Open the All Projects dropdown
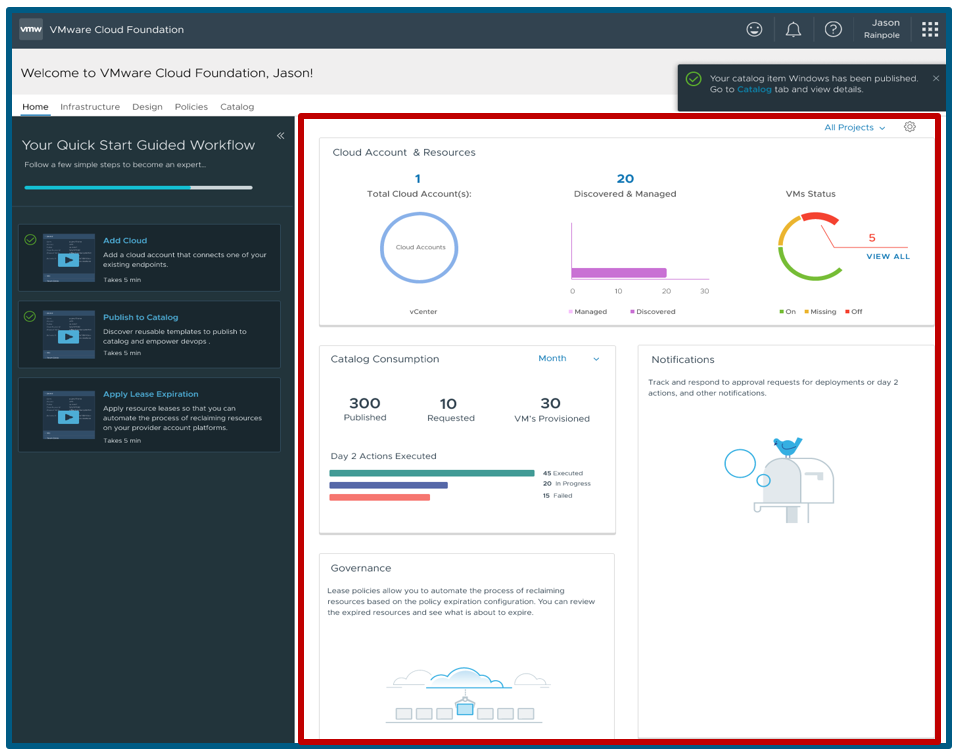This screenshot has width=954, height=753. pyautogui.click(x=854, y=128)
